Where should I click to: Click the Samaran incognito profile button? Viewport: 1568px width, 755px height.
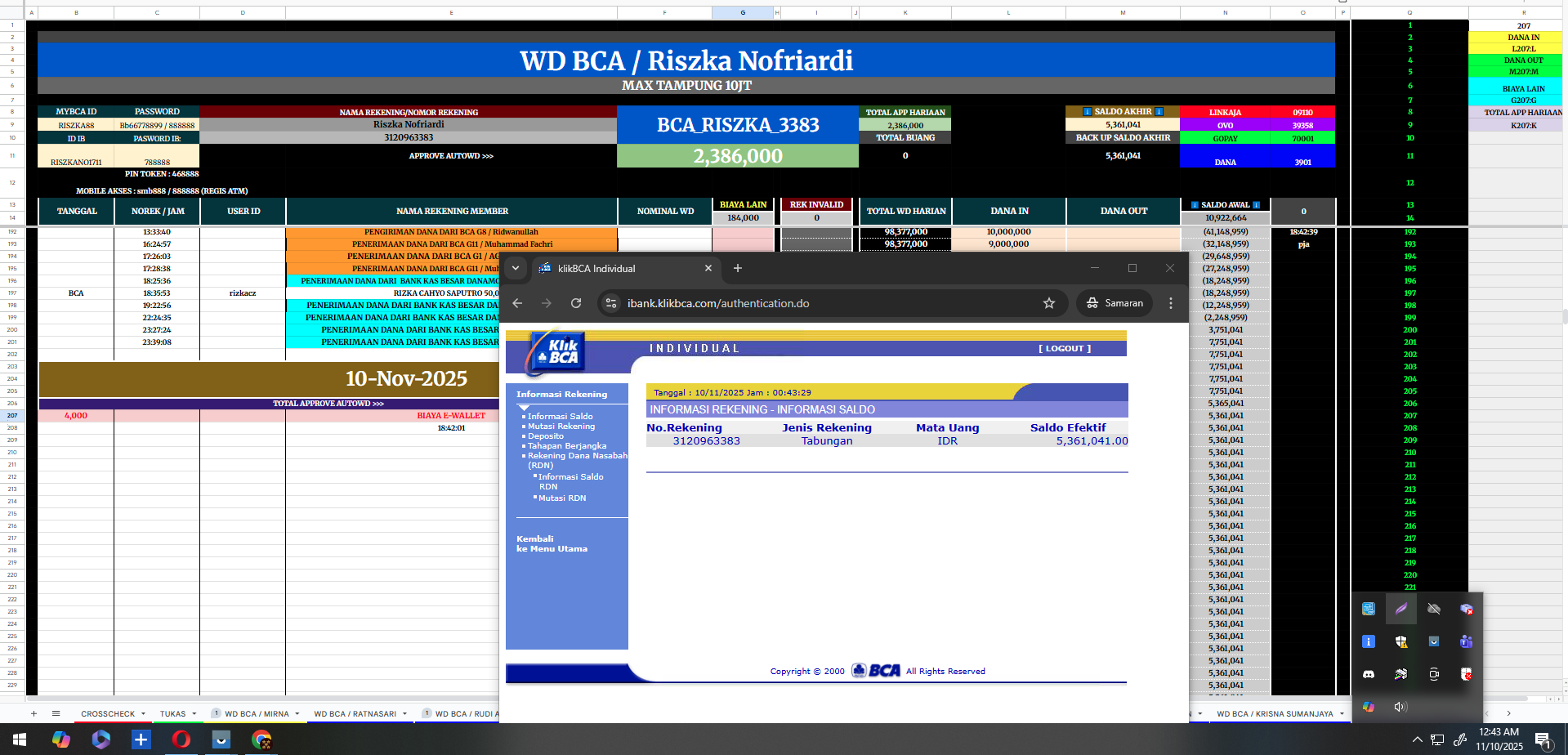point(1115,303)
